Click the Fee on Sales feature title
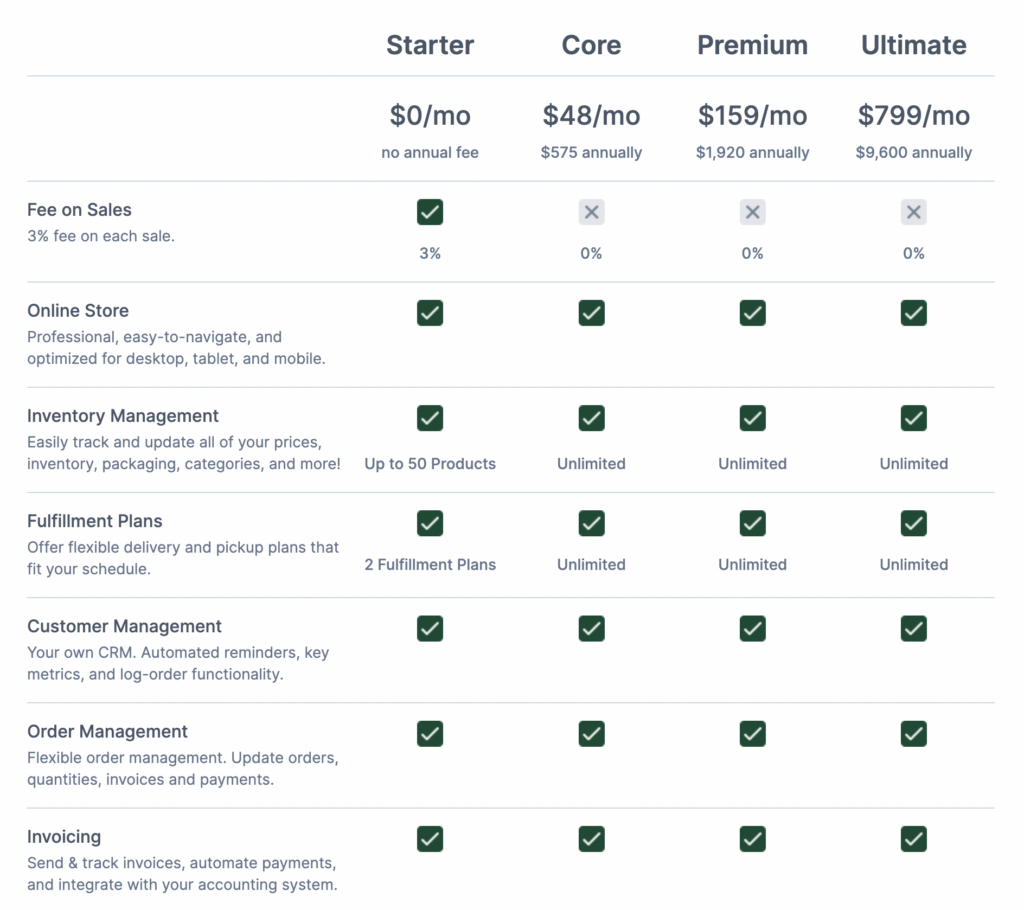This screenshot has width=1024, height=910. pos(79,210)
